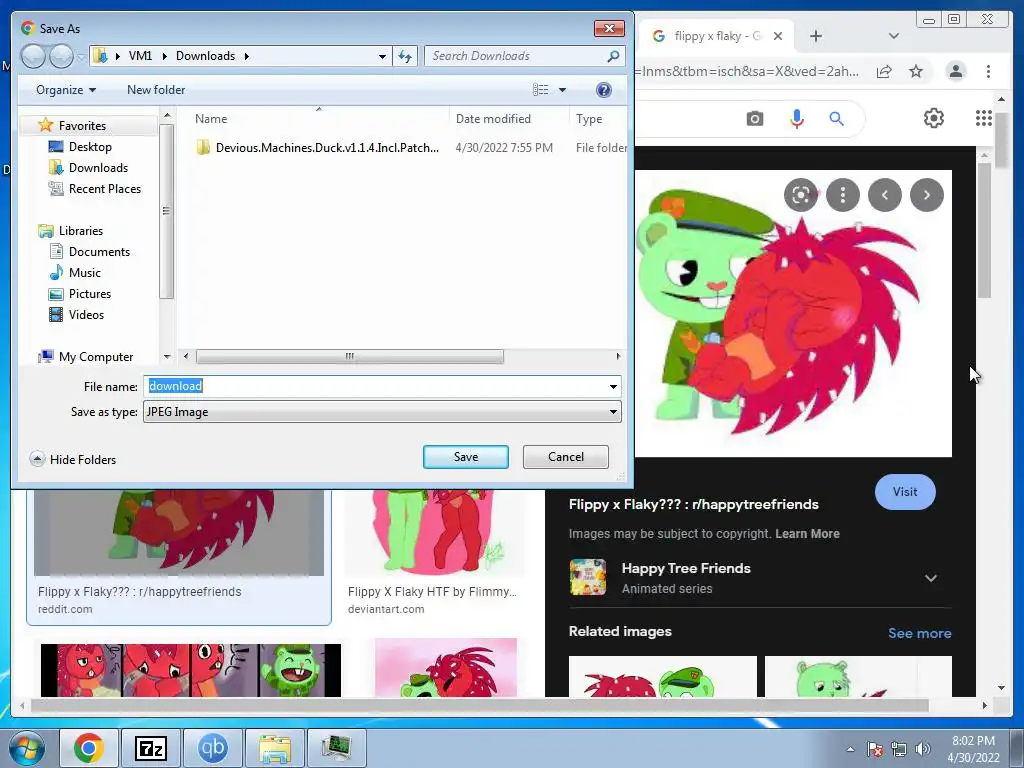The height and width of the screenshot is (768, 1024).
Task: Click the voice search microphone icon
Action: (797, 119)
